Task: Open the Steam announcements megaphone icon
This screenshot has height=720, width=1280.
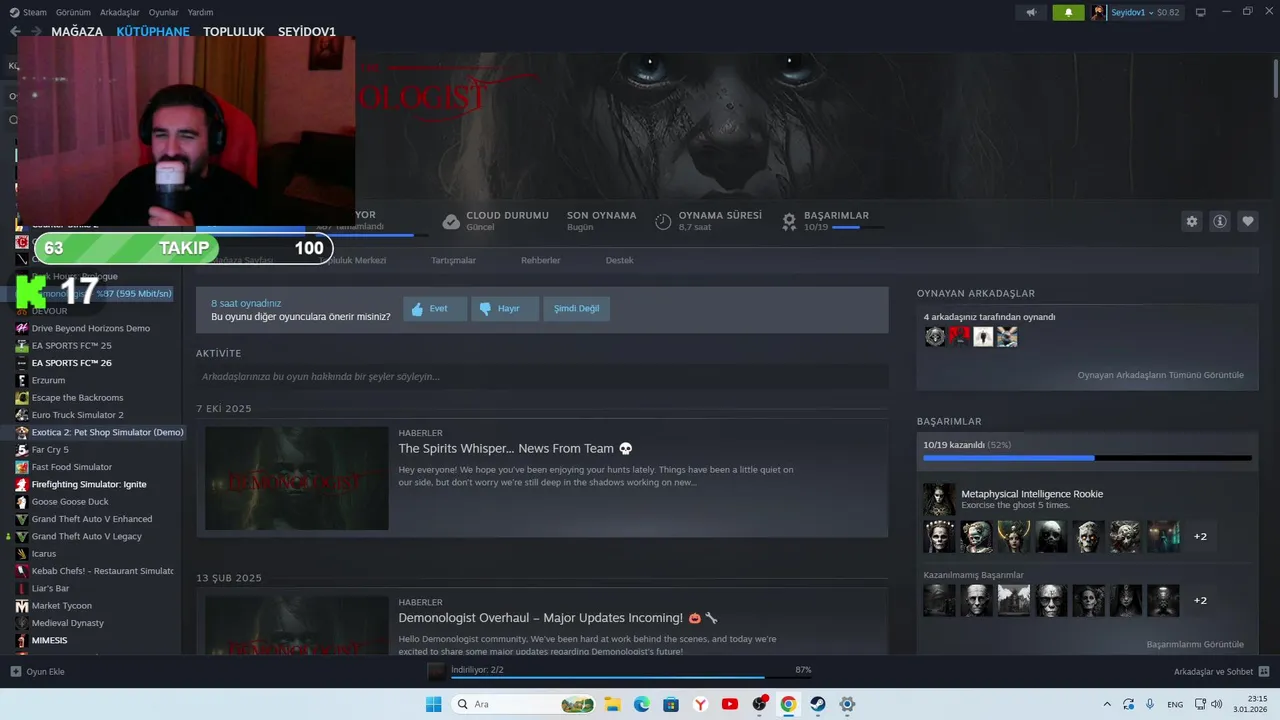Action: click(1031, 12)
